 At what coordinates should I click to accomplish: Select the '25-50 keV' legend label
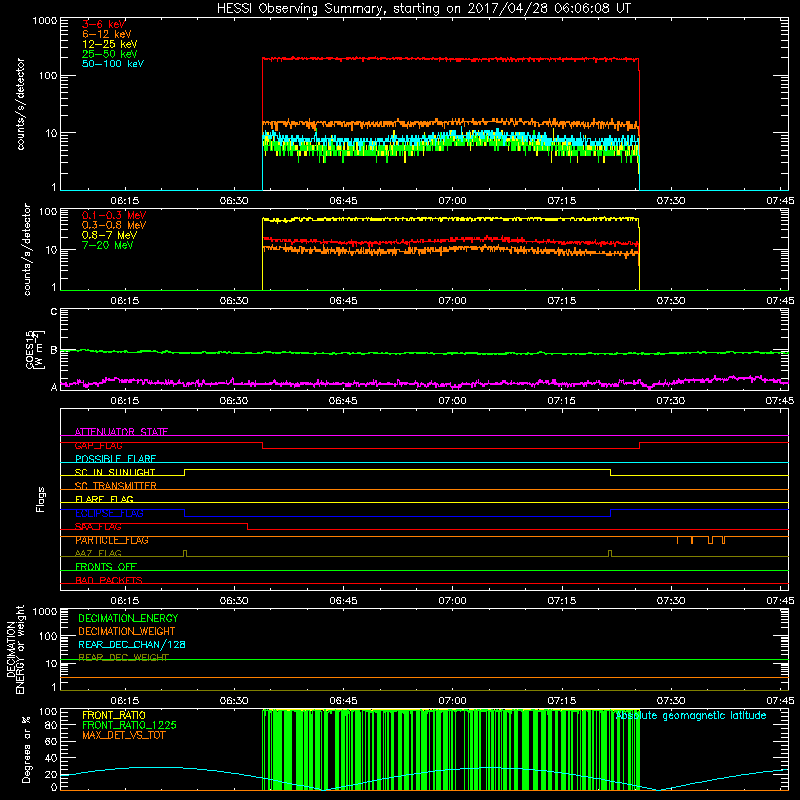(110, 54)
